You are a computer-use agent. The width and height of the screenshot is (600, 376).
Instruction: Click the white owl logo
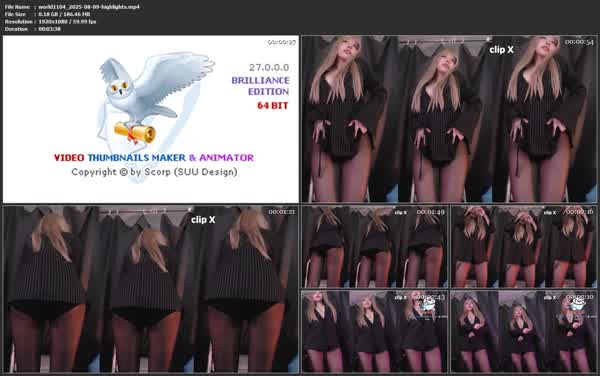tap(153, 99)
